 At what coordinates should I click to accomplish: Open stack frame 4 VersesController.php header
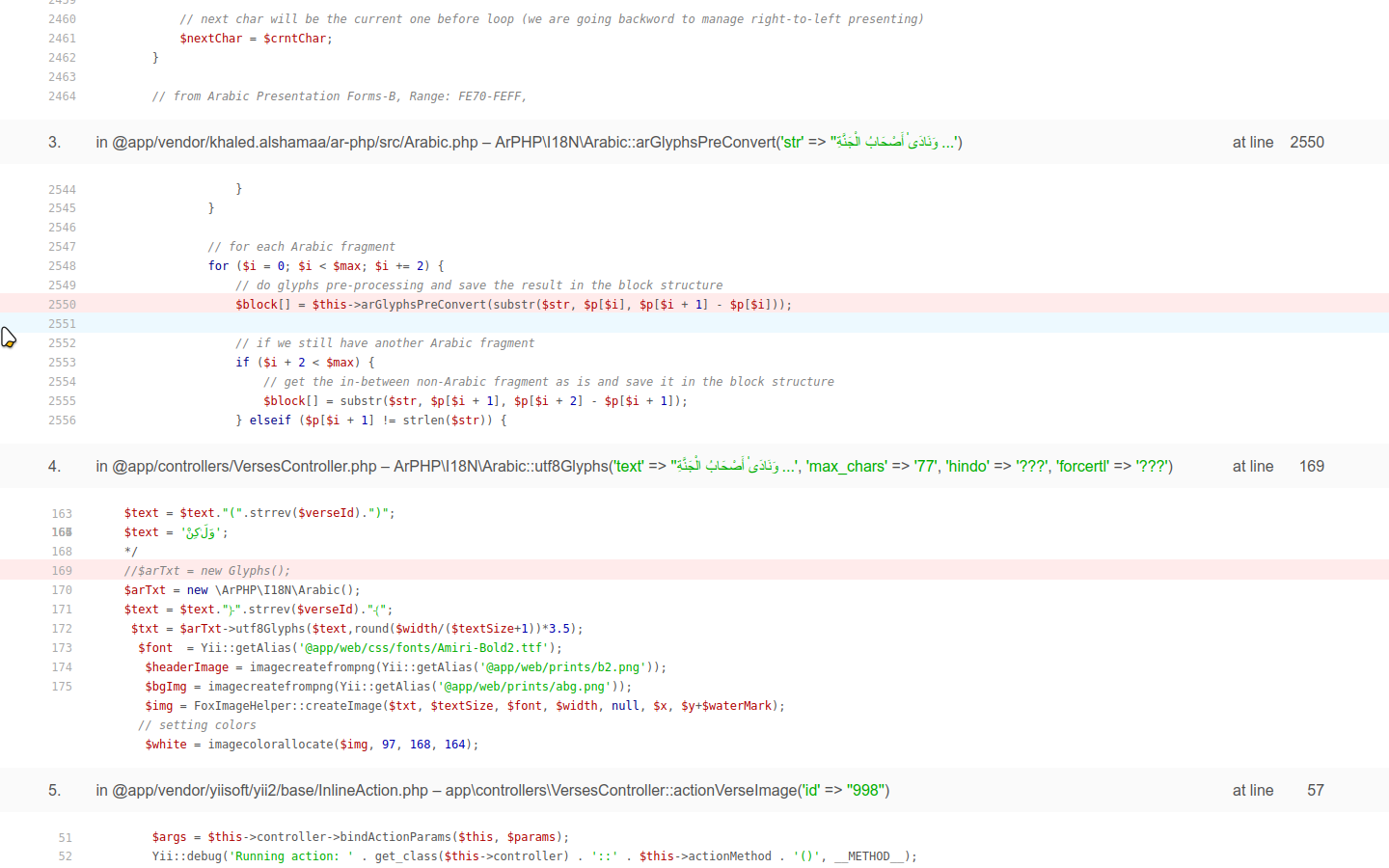[694, 466]
